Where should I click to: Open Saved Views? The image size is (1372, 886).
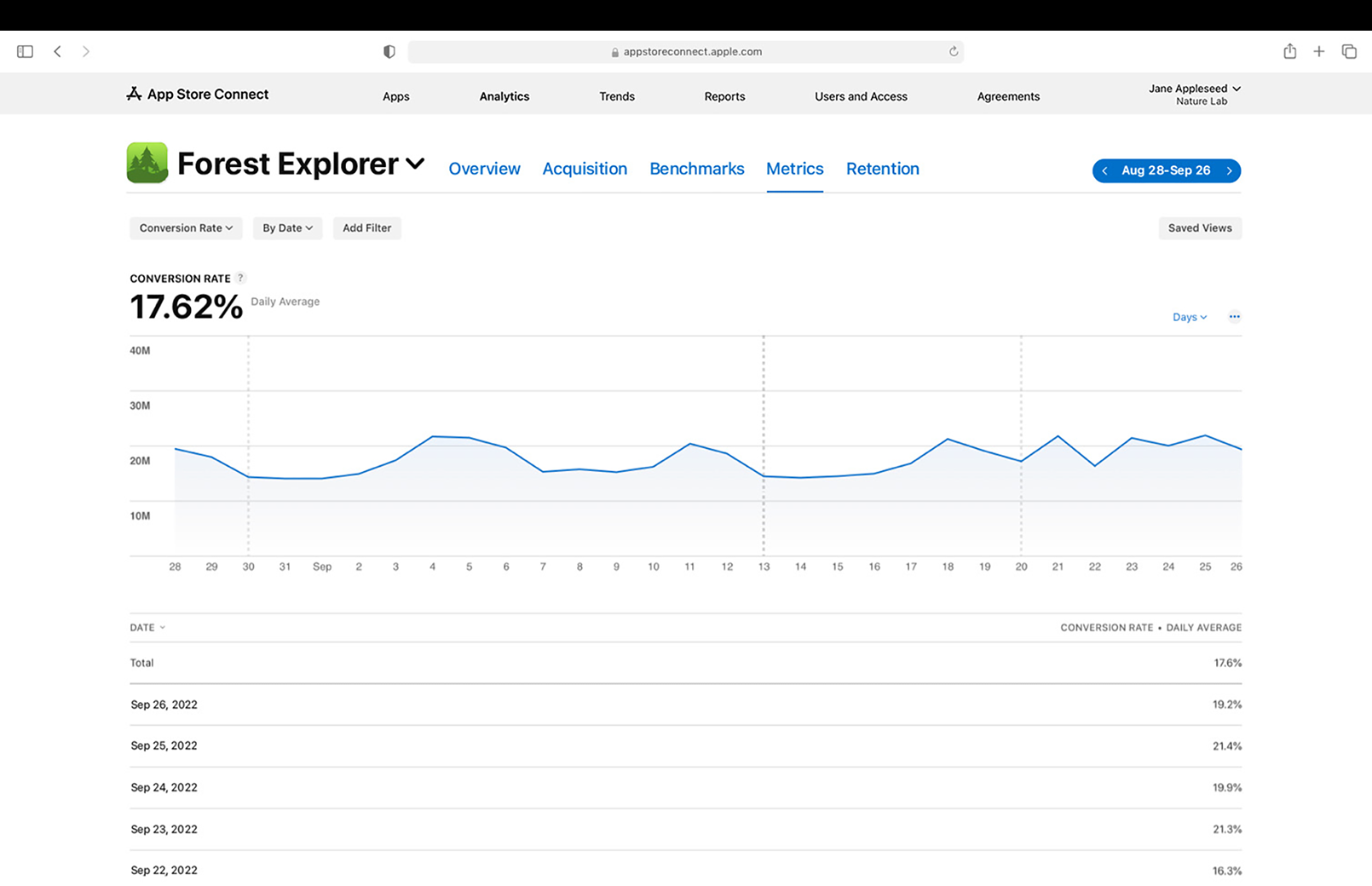click(1199, 228)
